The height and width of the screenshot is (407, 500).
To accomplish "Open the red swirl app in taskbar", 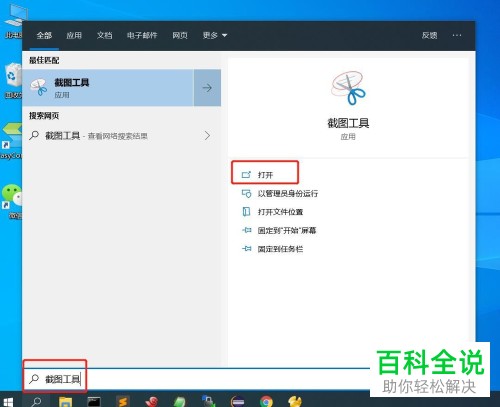I will click(152, 402).
